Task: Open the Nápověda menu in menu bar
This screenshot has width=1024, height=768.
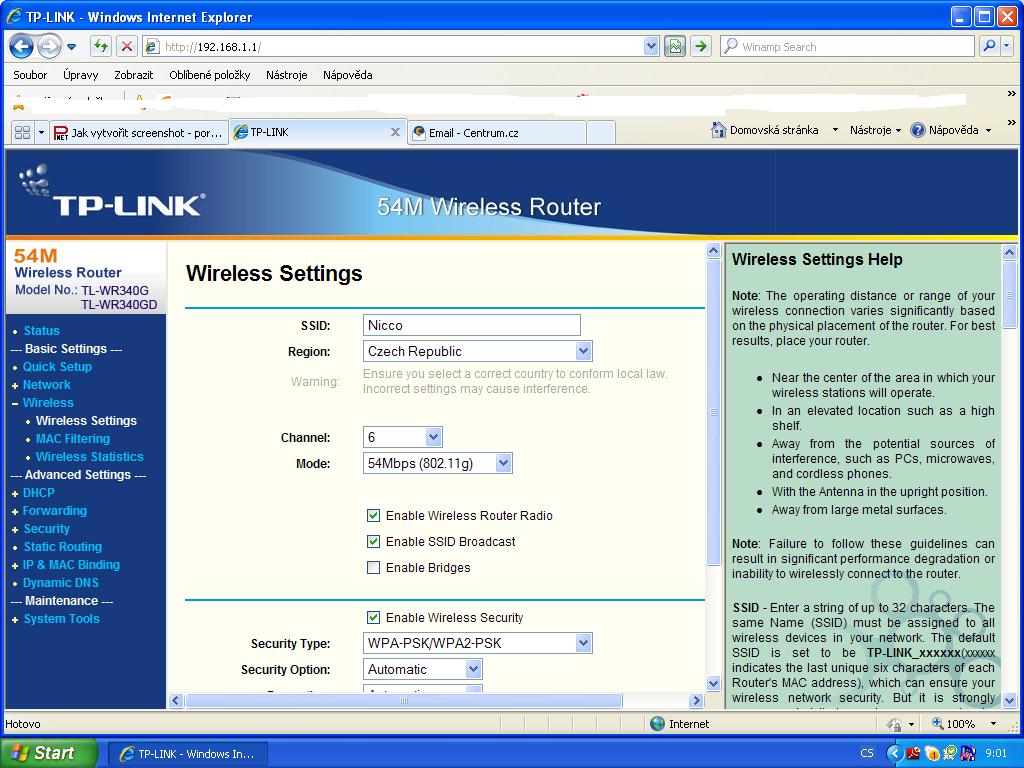Action: (x=347, y=74)
